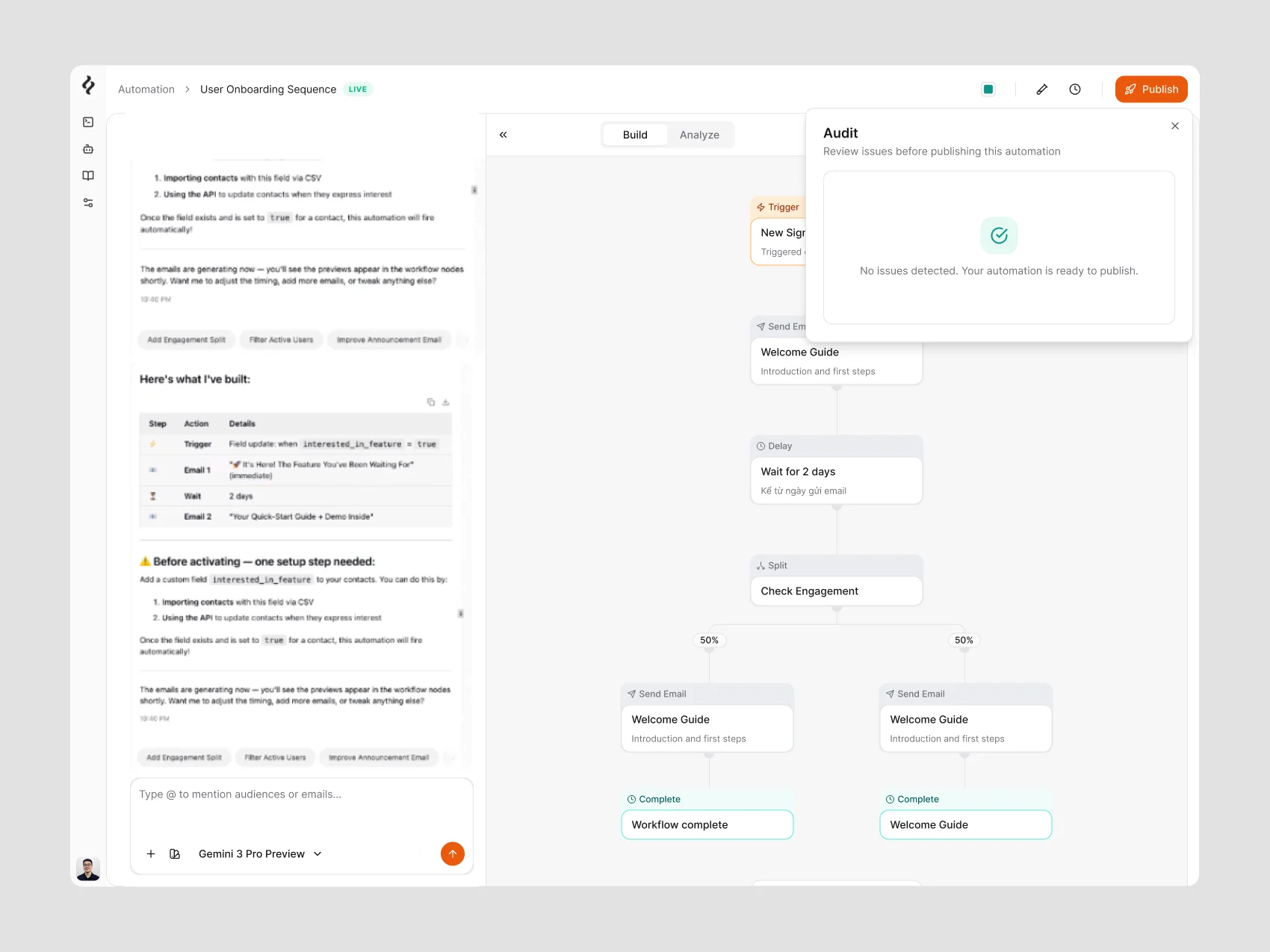Click the teal square button in the header
Viewport: 1270px width, 952px height.
click(988, 90)
